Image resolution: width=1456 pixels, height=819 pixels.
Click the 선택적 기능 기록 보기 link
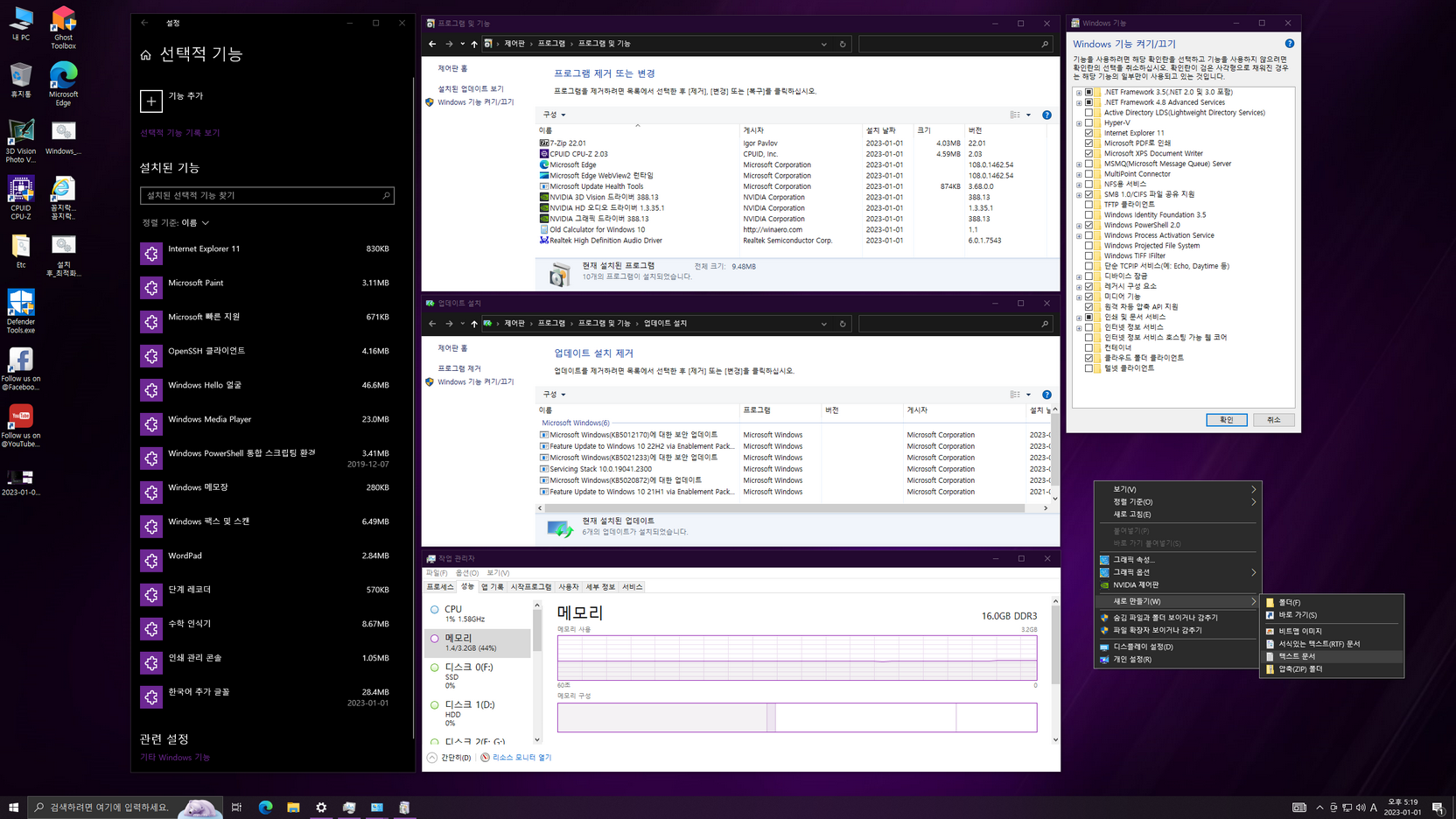pyautogui.click(x=179, y=133)
